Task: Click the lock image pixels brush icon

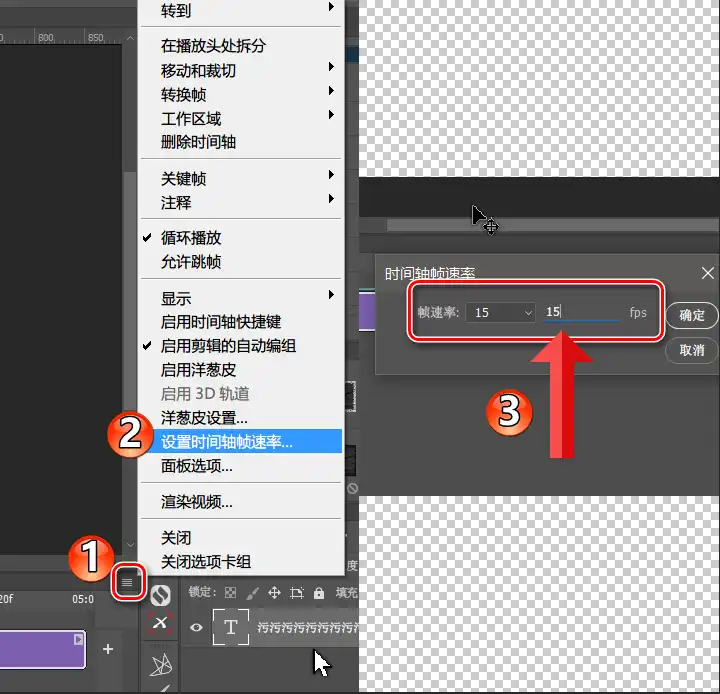Action: [252, 592]
